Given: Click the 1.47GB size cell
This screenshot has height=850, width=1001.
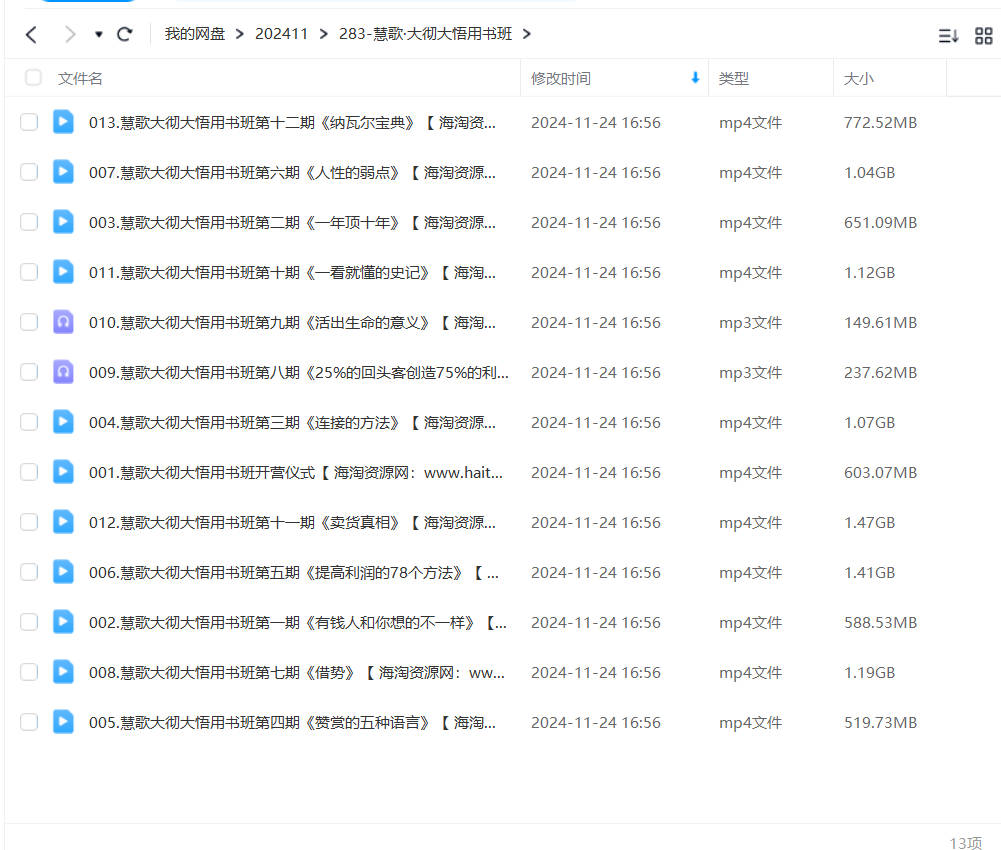Looking at the screenshot, I should pos(869,523).
